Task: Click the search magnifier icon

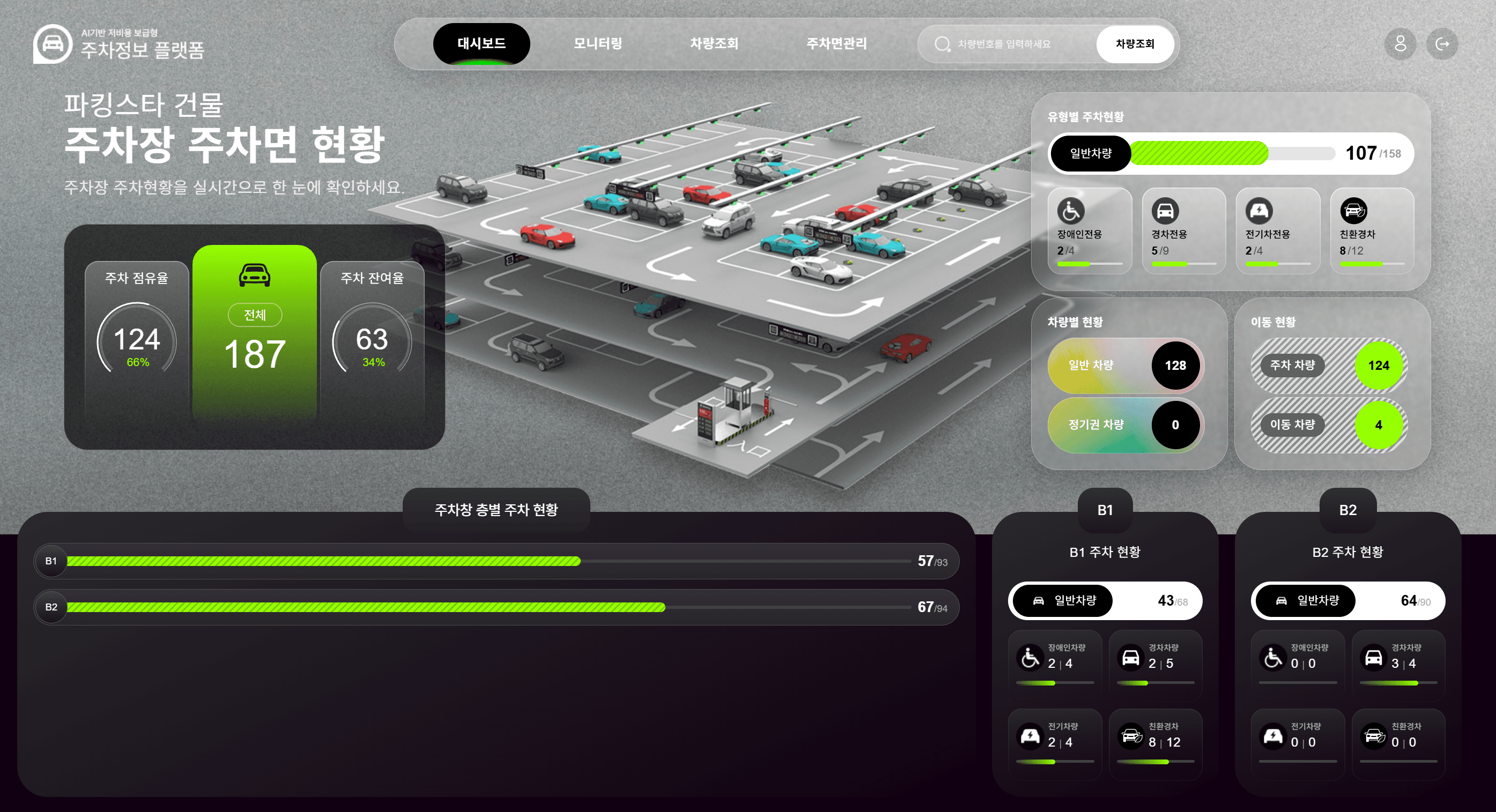Action: [x=942, y=44]
